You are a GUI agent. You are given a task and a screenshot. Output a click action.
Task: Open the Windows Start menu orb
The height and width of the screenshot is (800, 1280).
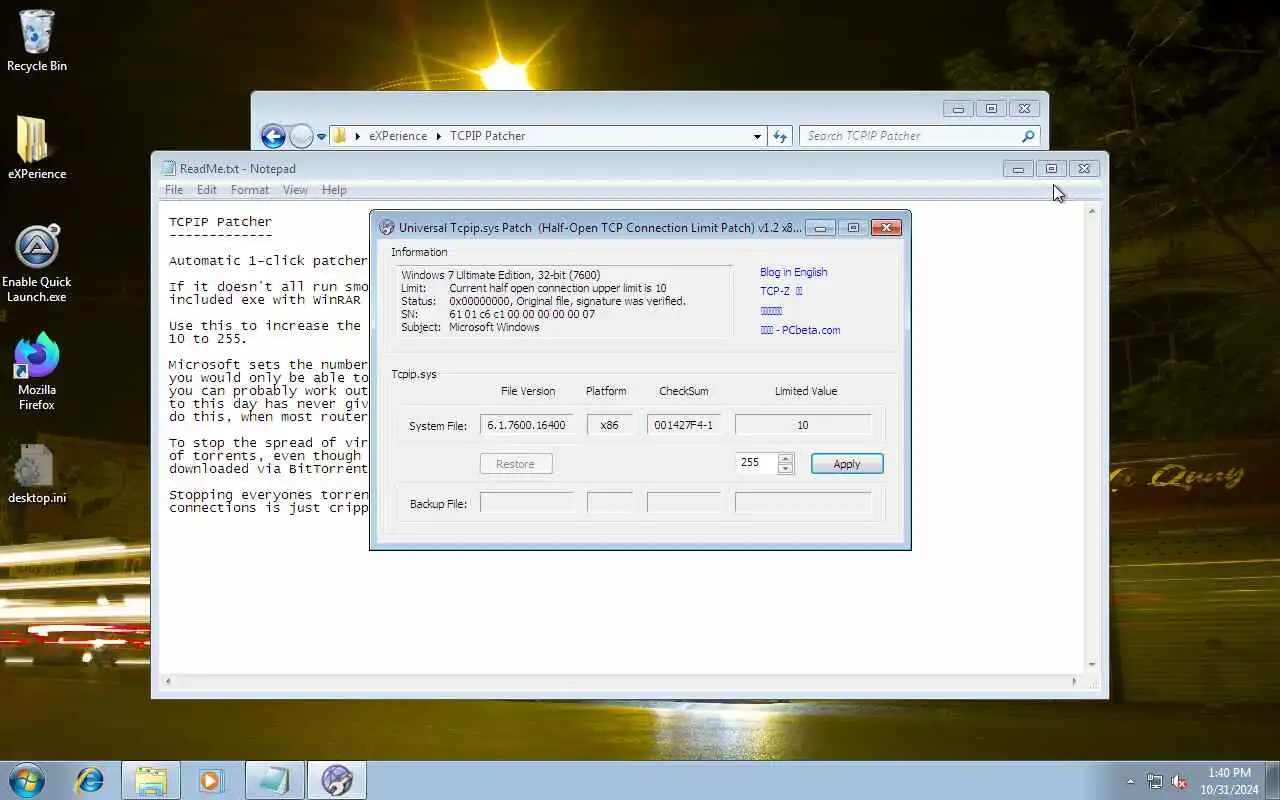point(27,779)
